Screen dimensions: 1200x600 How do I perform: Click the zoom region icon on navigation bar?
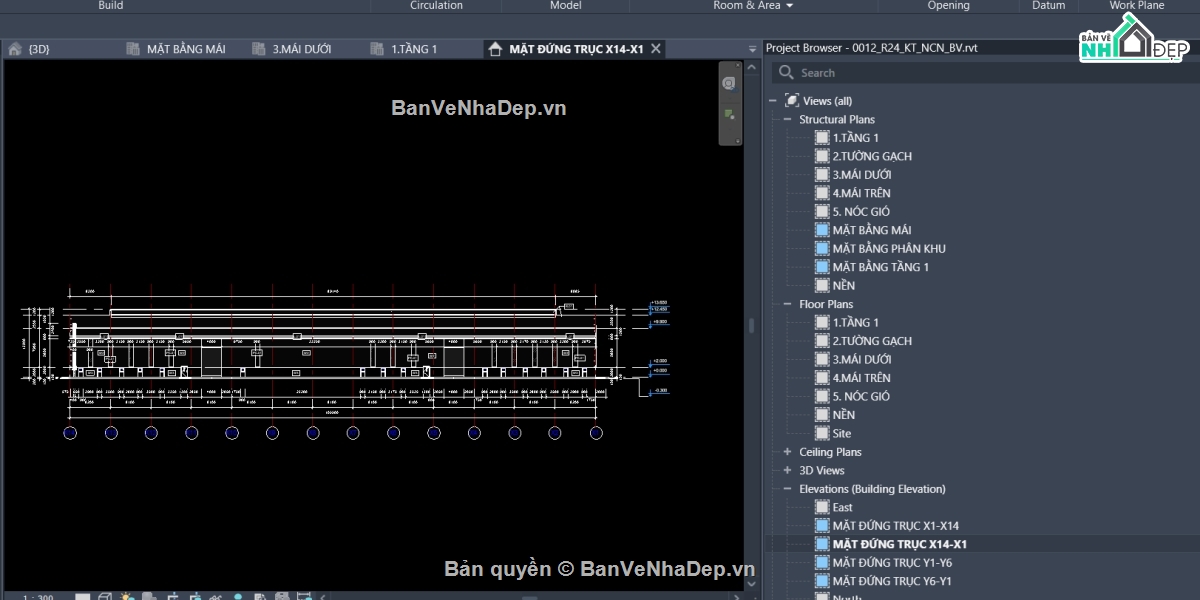(x=729, y=115)
